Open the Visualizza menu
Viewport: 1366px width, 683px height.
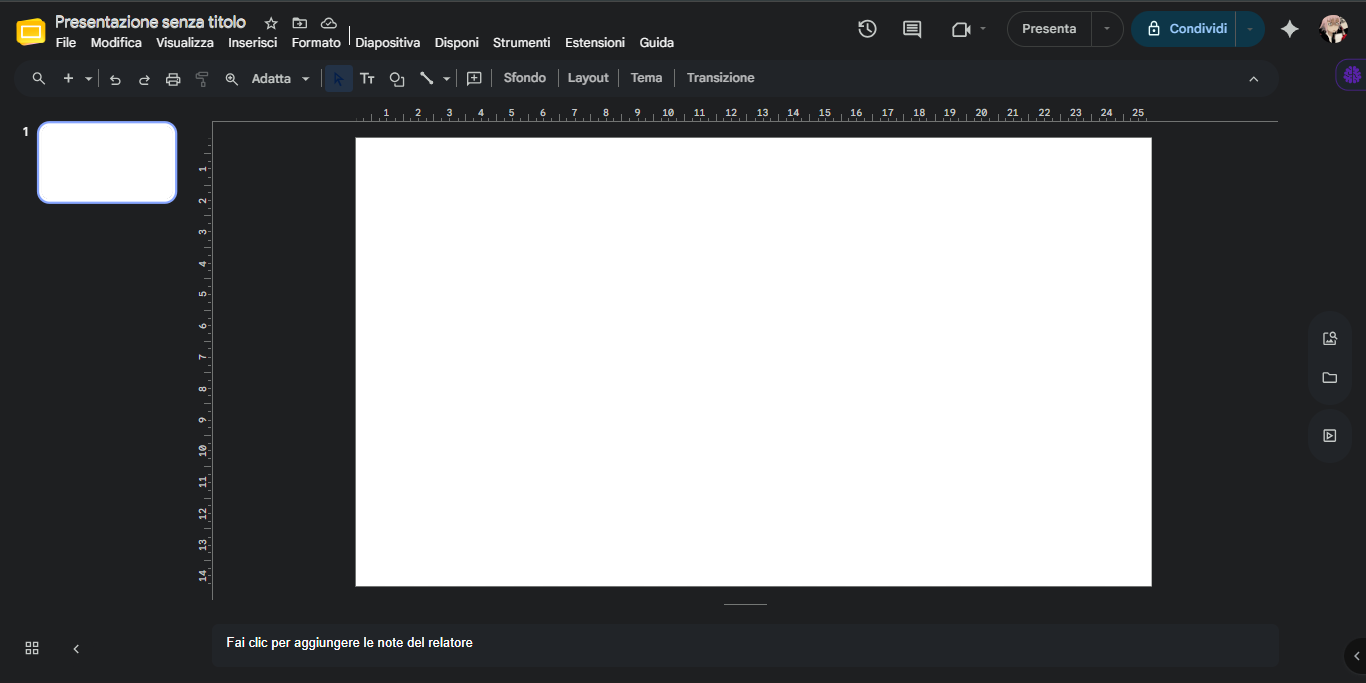[x=185, y=43]
